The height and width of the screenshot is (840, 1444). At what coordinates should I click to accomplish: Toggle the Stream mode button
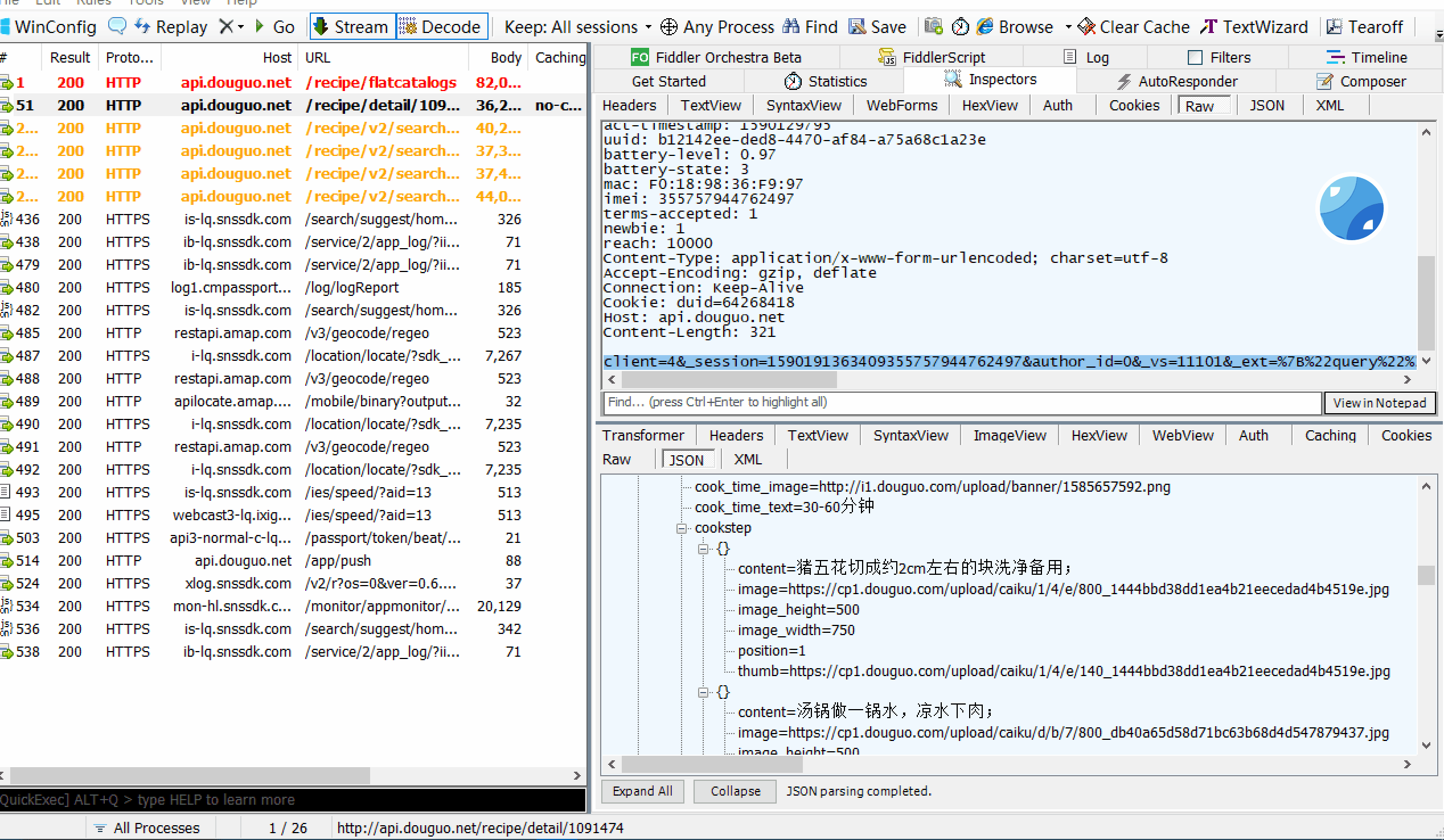point(352,26)
